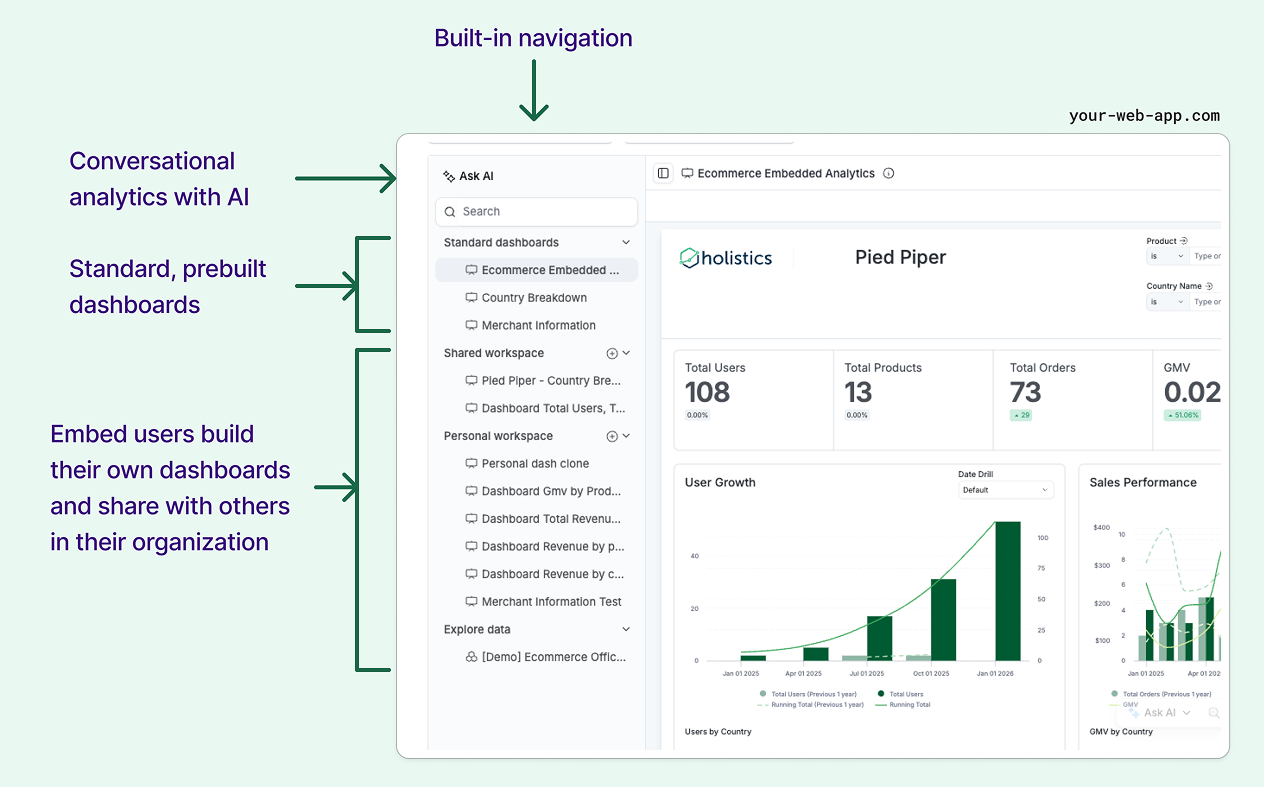Click the Search field in the sidebar
The width and height of the screenshot is (1264, 787).
coord(536,211)
